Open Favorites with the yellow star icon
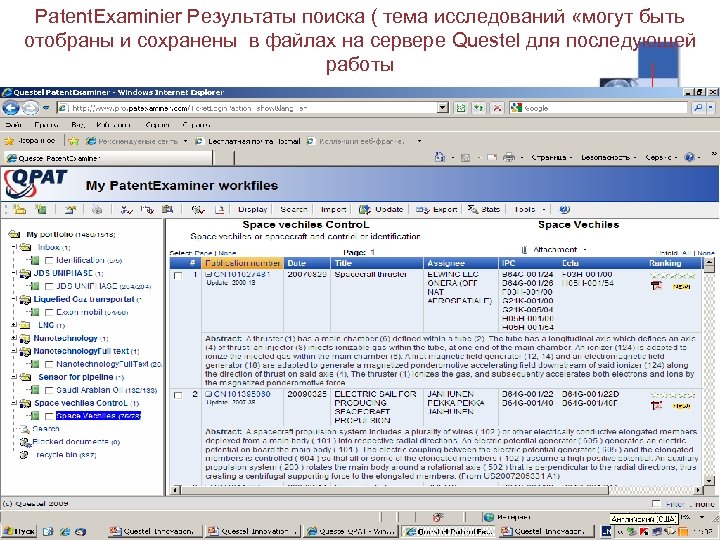Image resolution: width=720 pixels, height=540 pixels. (8, 141)
